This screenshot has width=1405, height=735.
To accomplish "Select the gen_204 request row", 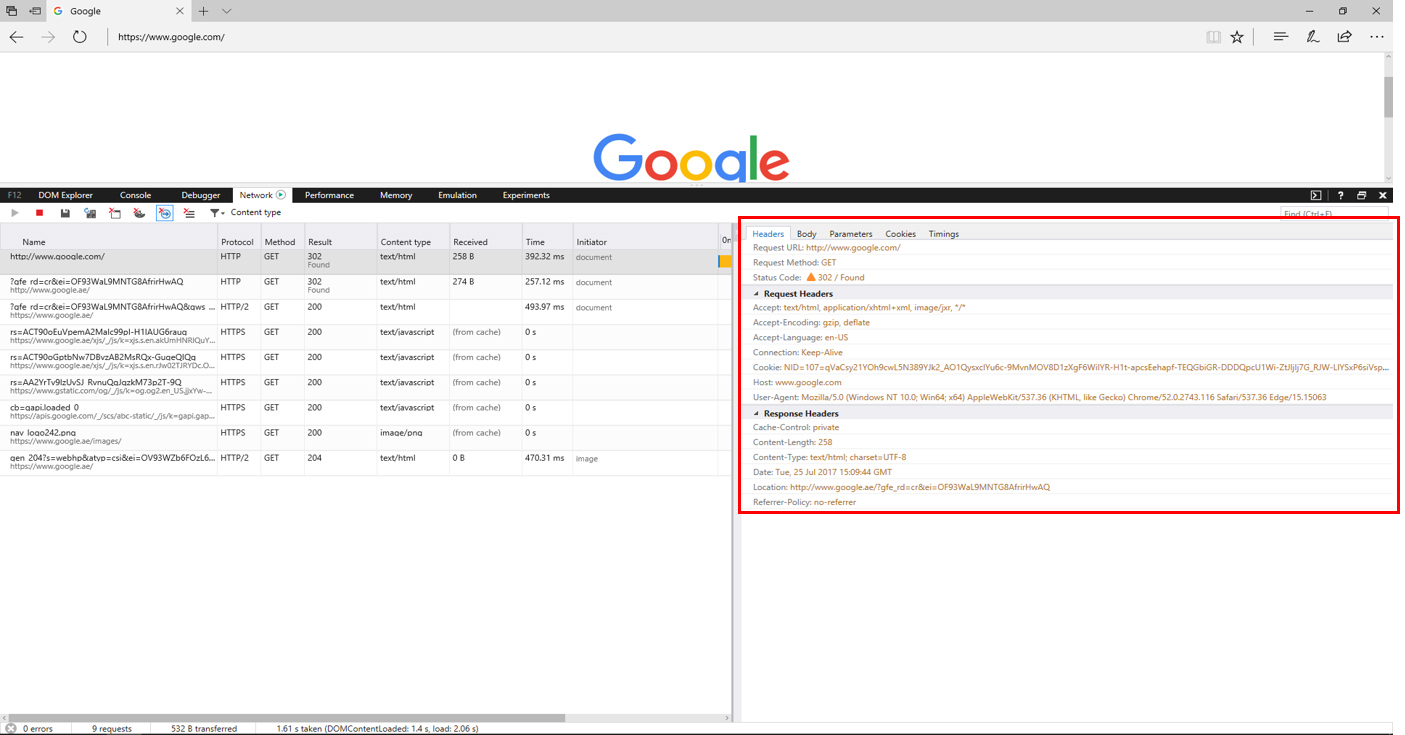I will coord(365,462).
